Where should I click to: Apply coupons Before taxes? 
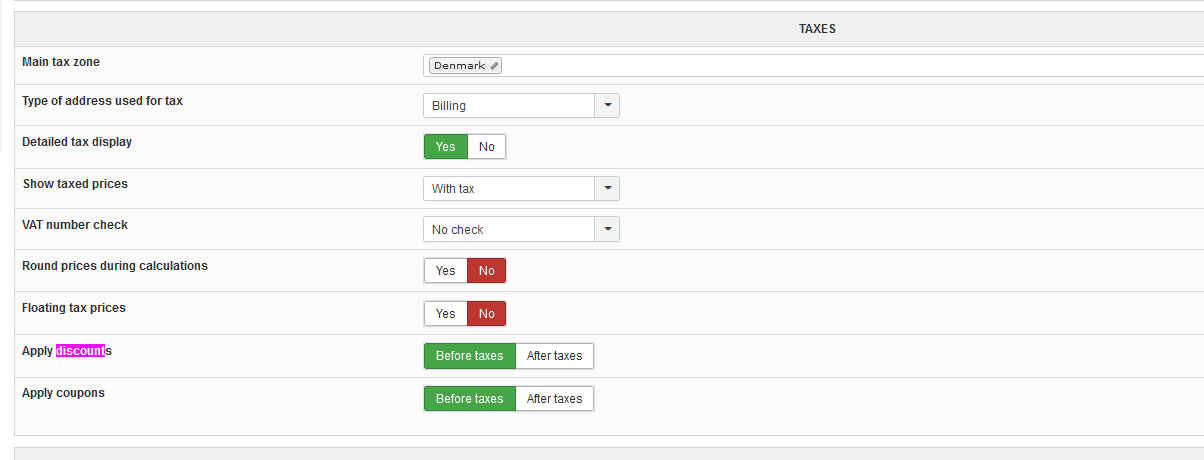pos(470,399)
